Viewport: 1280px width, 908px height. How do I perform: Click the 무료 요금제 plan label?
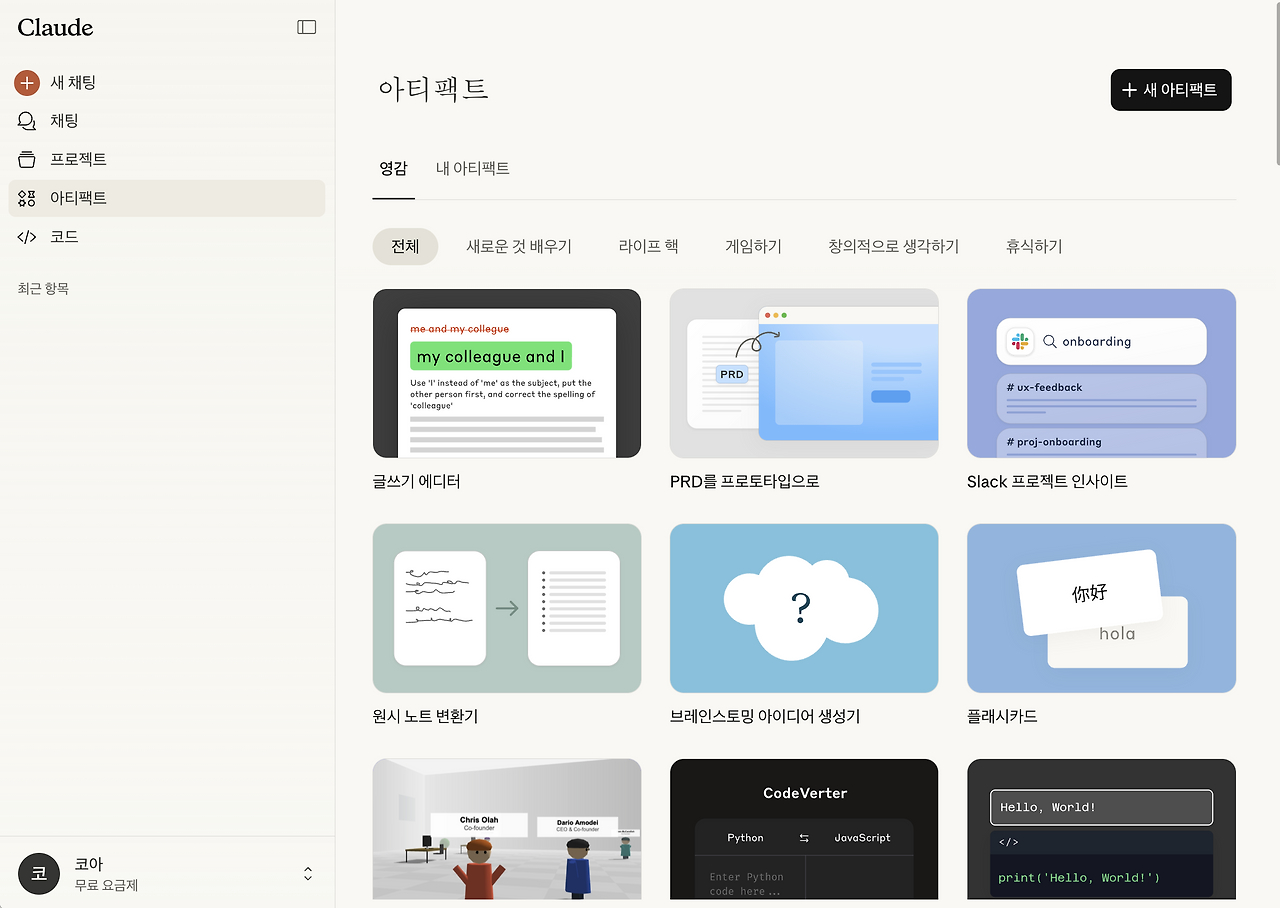(x=106, y=885)
